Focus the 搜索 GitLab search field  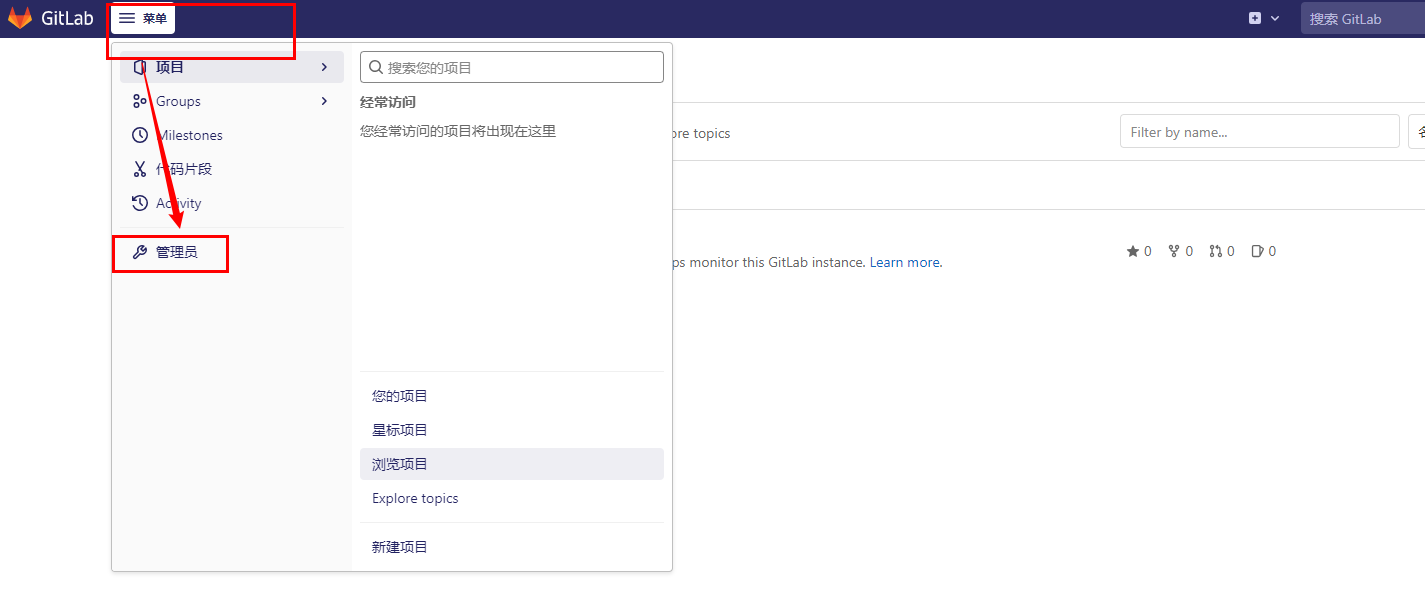(x=1363, y=18)
